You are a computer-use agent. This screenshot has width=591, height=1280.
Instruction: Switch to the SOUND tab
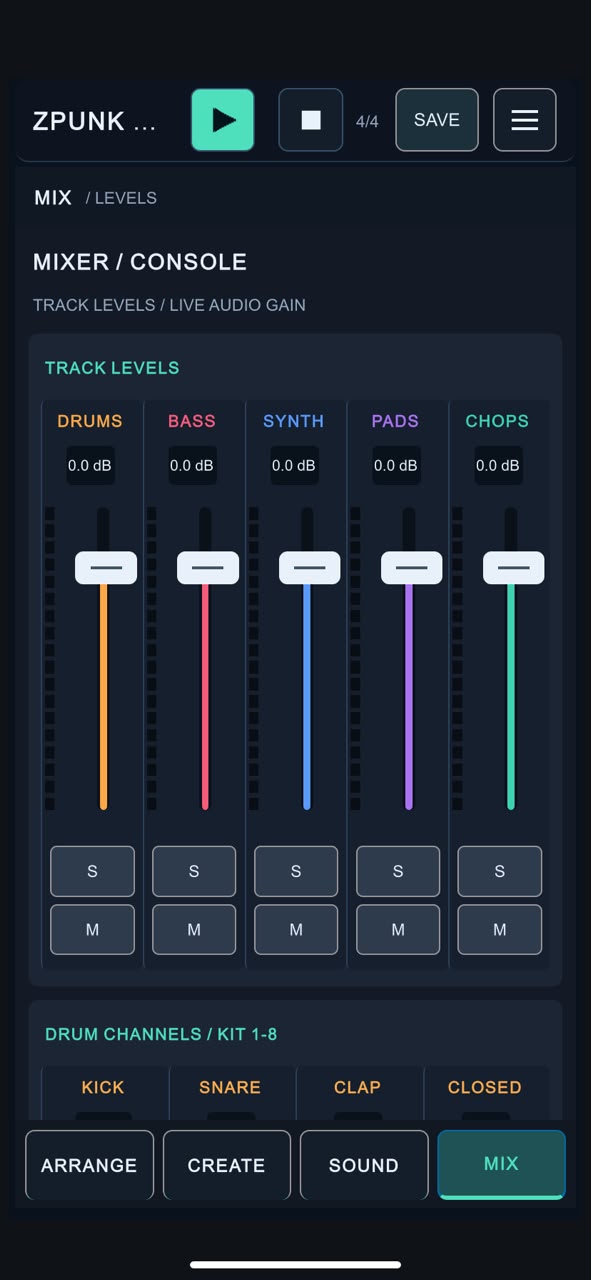point(364,1165)
